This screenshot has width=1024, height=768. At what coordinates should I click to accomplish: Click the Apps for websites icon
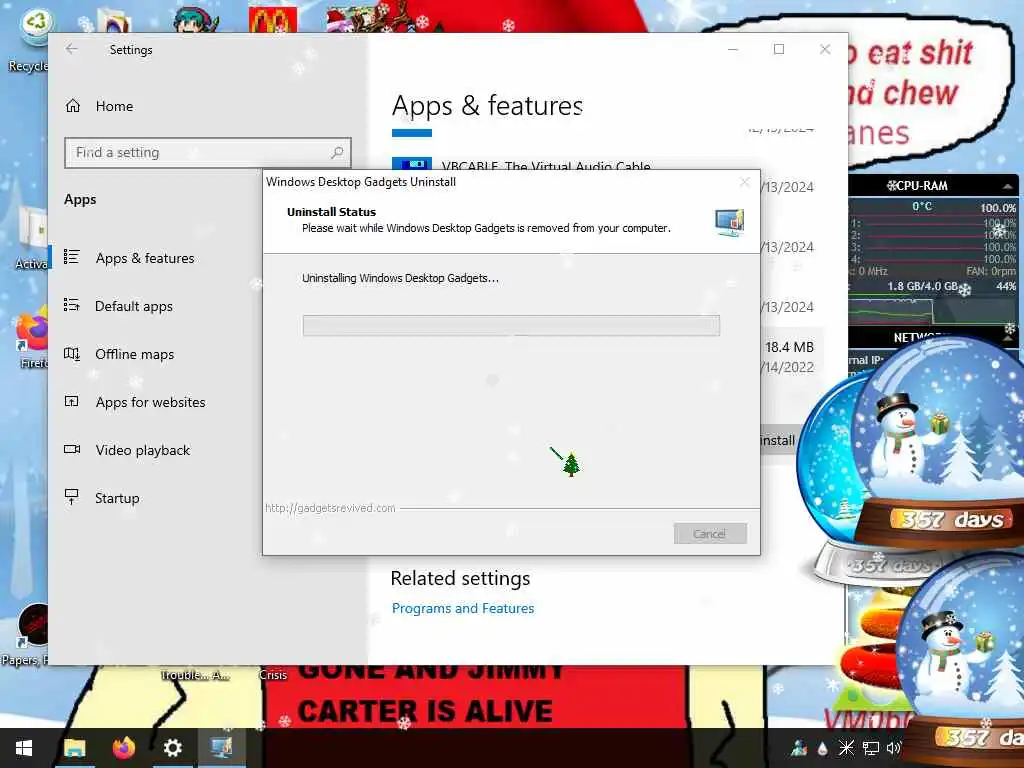72,401
